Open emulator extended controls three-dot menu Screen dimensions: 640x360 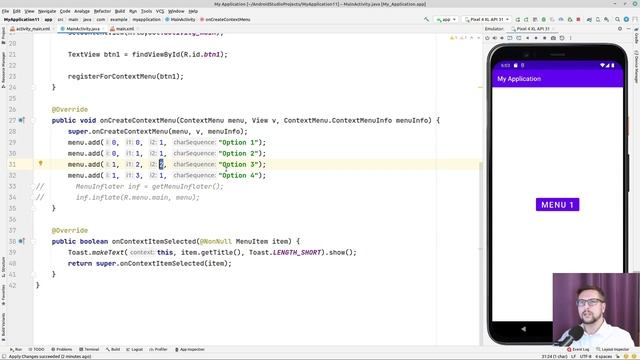[570, 38]
